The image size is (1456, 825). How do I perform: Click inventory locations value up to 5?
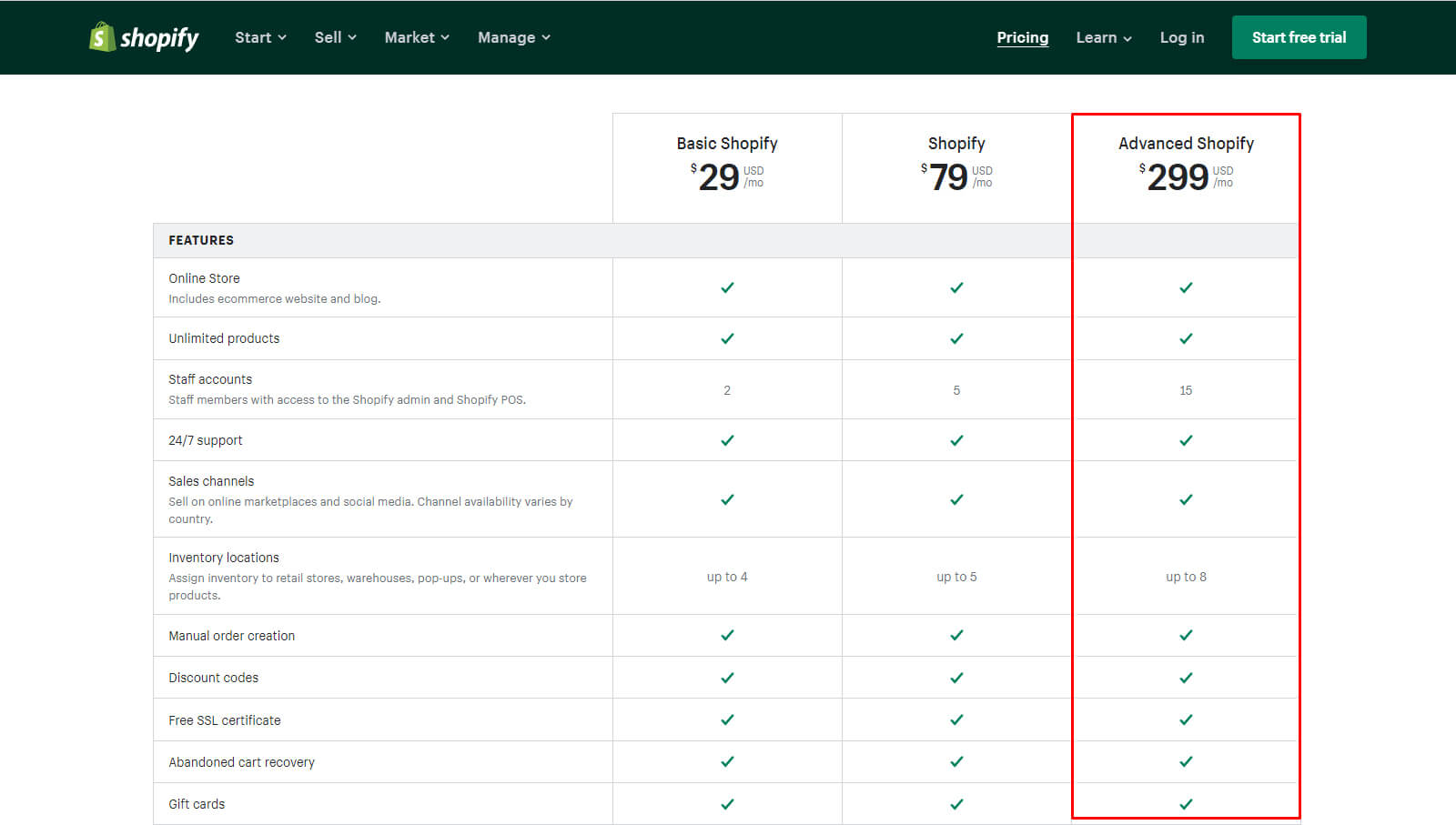956,577
